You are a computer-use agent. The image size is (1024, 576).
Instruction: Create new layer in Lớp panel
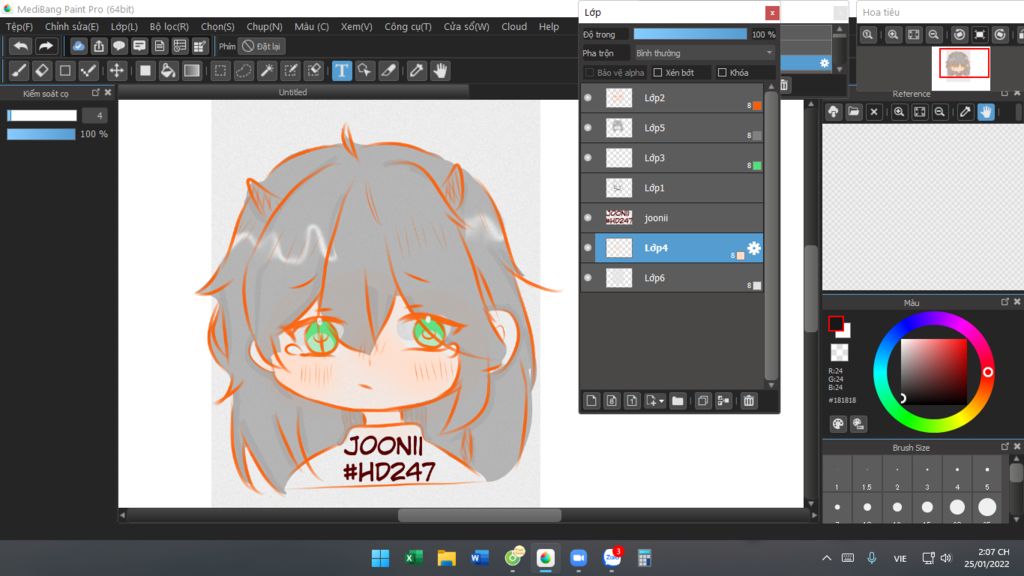(x=592, y=400)
